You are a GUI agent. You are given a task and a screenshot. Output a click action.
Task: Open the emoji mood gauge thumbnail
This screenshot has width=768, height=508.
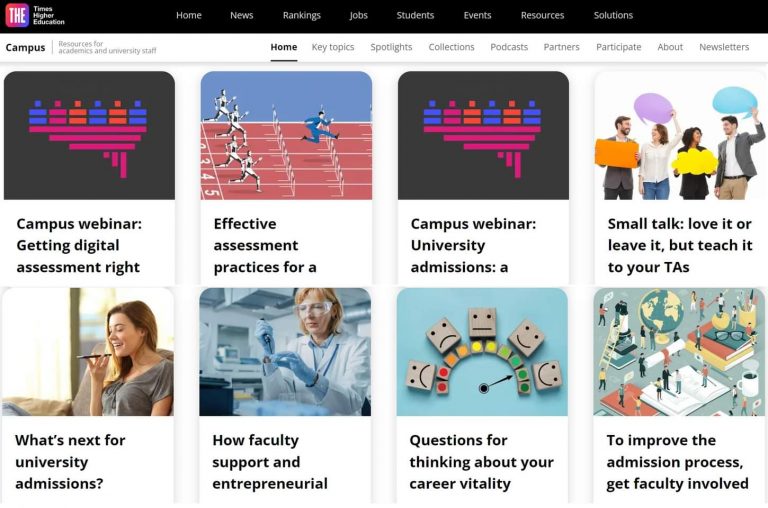point(482,352)
